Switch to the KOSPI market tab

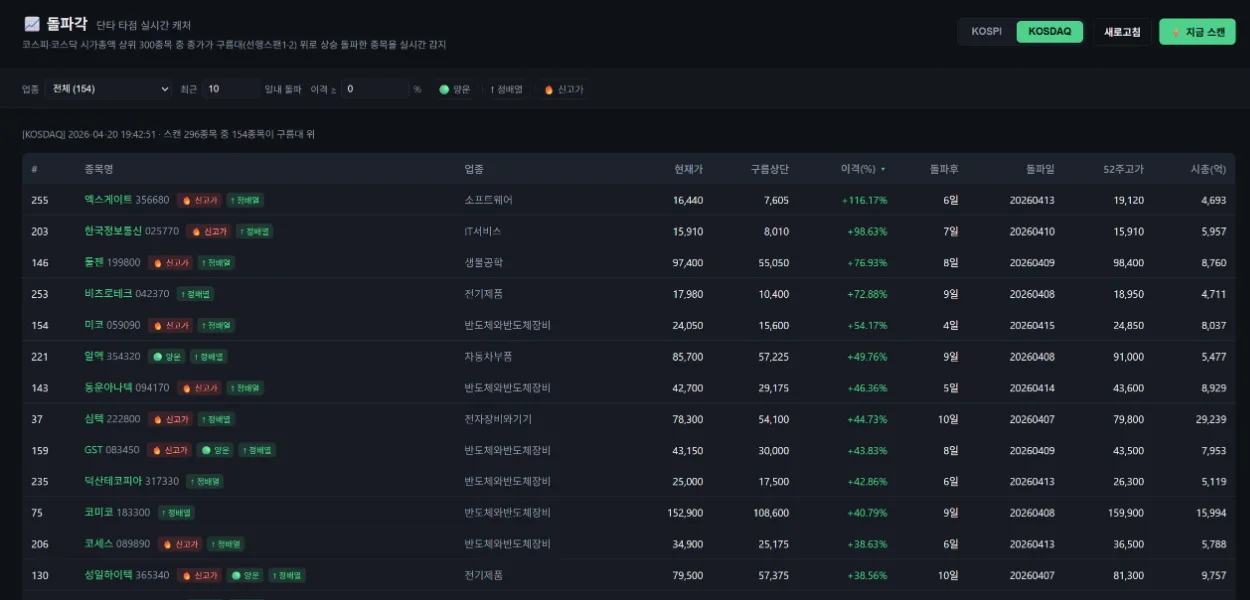point(986,32)
